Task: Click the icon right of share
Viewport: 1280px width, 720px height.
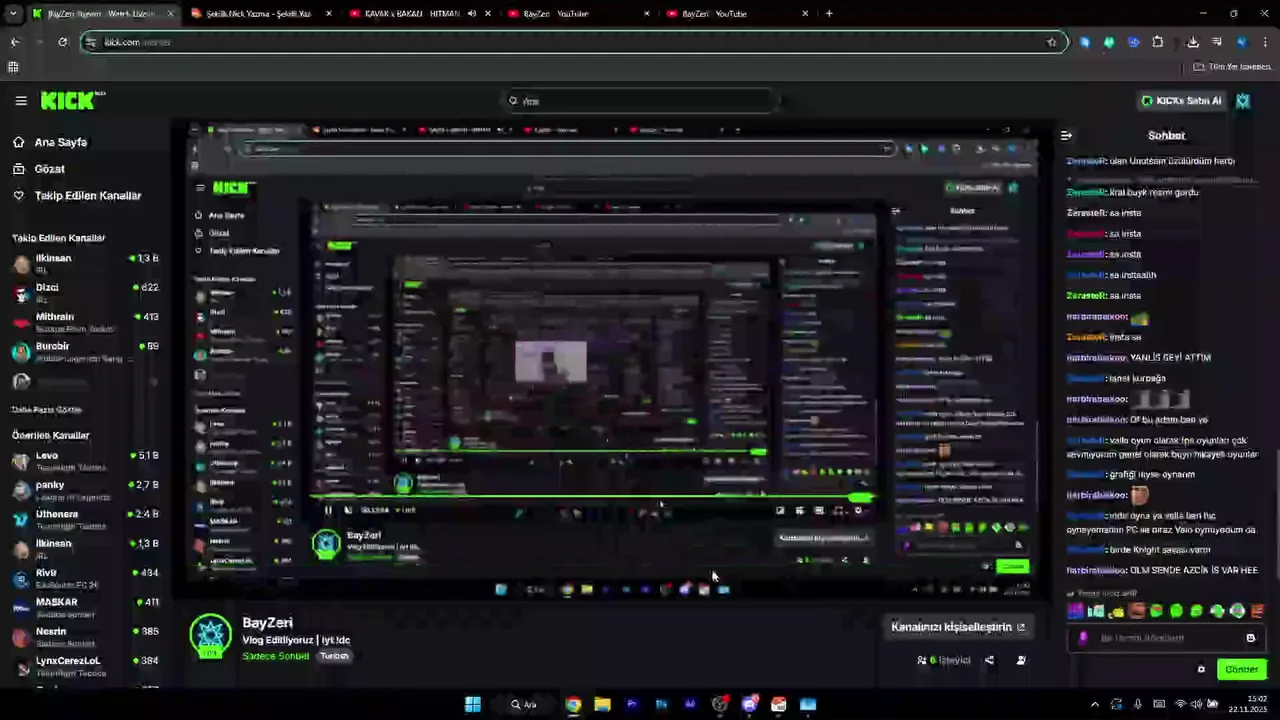Action: click(x=1021, y=660)
